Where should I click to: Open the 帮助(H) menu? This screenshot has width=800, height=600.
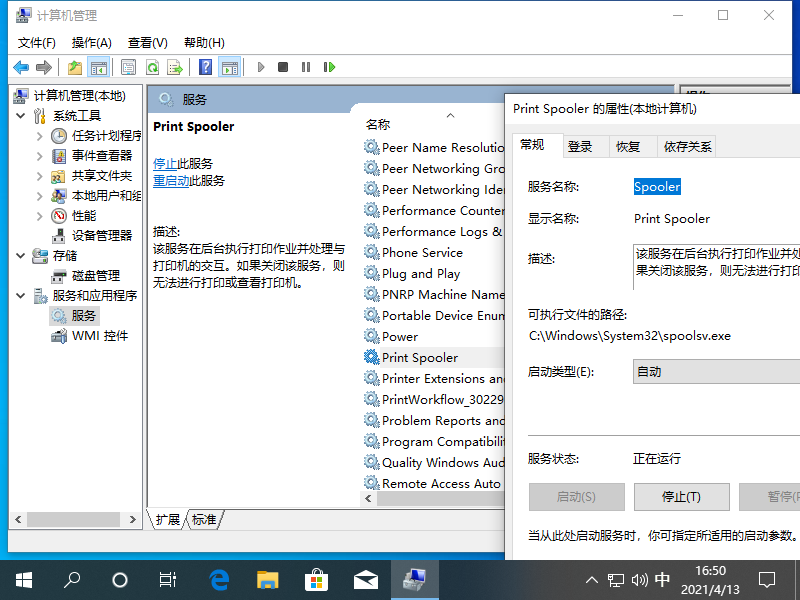[204, 43]
